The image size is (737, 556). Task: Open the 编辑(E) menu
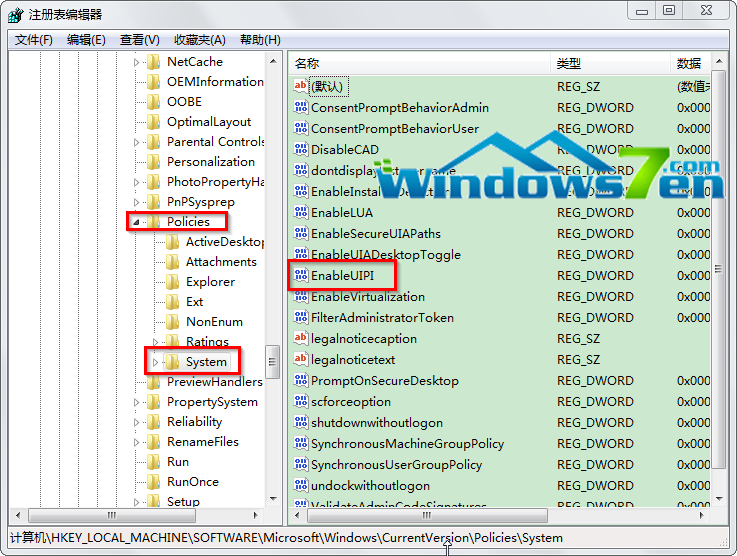(86, 39)
